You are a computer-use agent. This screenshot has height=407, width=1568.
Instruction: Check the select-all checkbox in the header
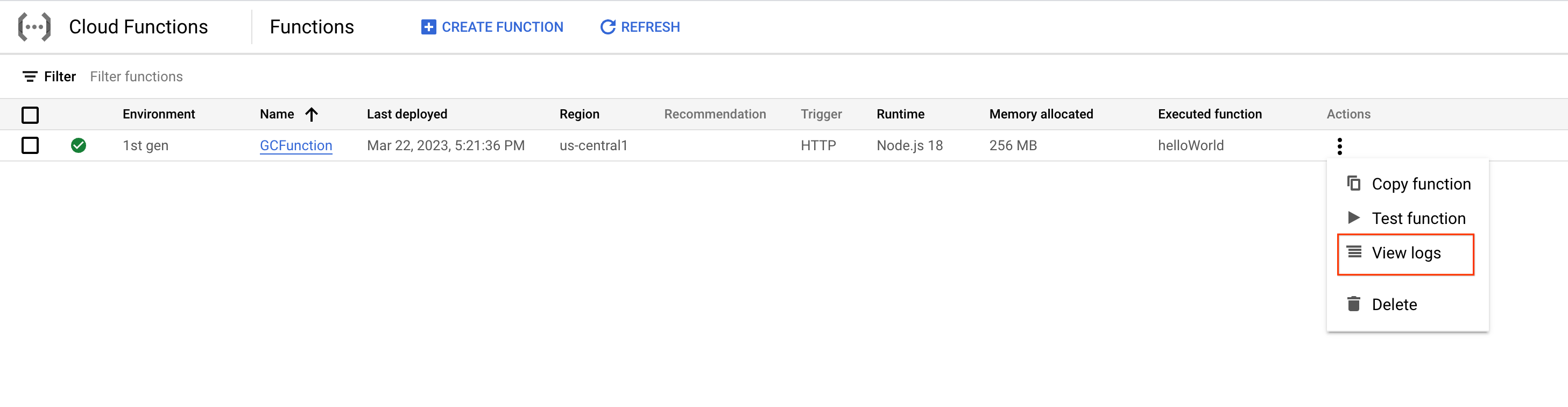click(x=30, y=114)
